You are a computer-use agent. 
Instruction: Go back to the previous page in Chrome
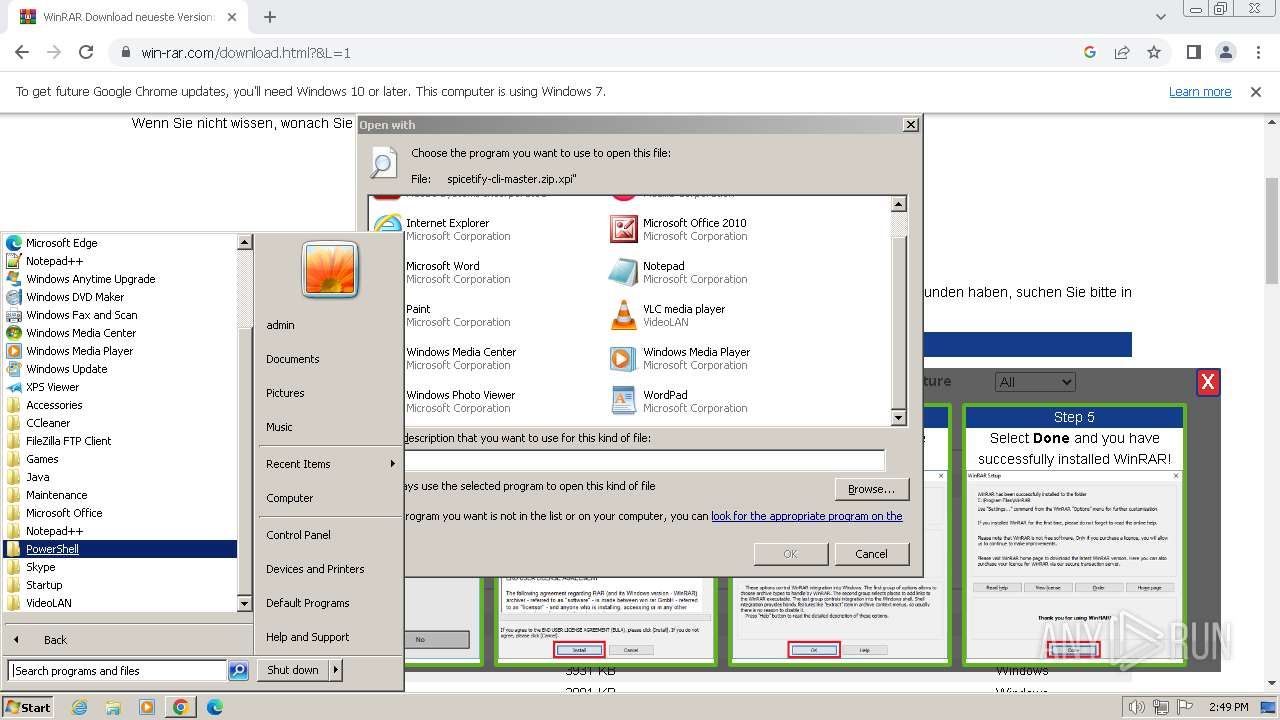tap(22, 52)
